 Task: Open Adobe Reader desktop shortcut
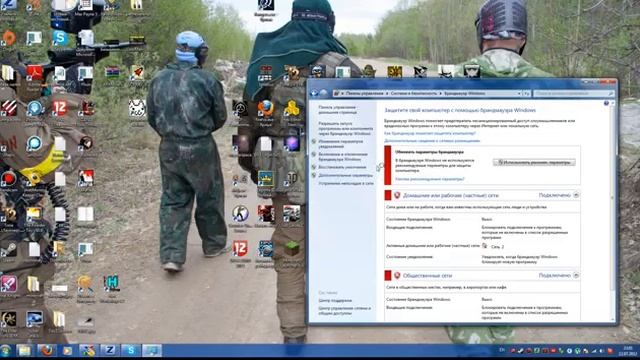coord(35,74)
